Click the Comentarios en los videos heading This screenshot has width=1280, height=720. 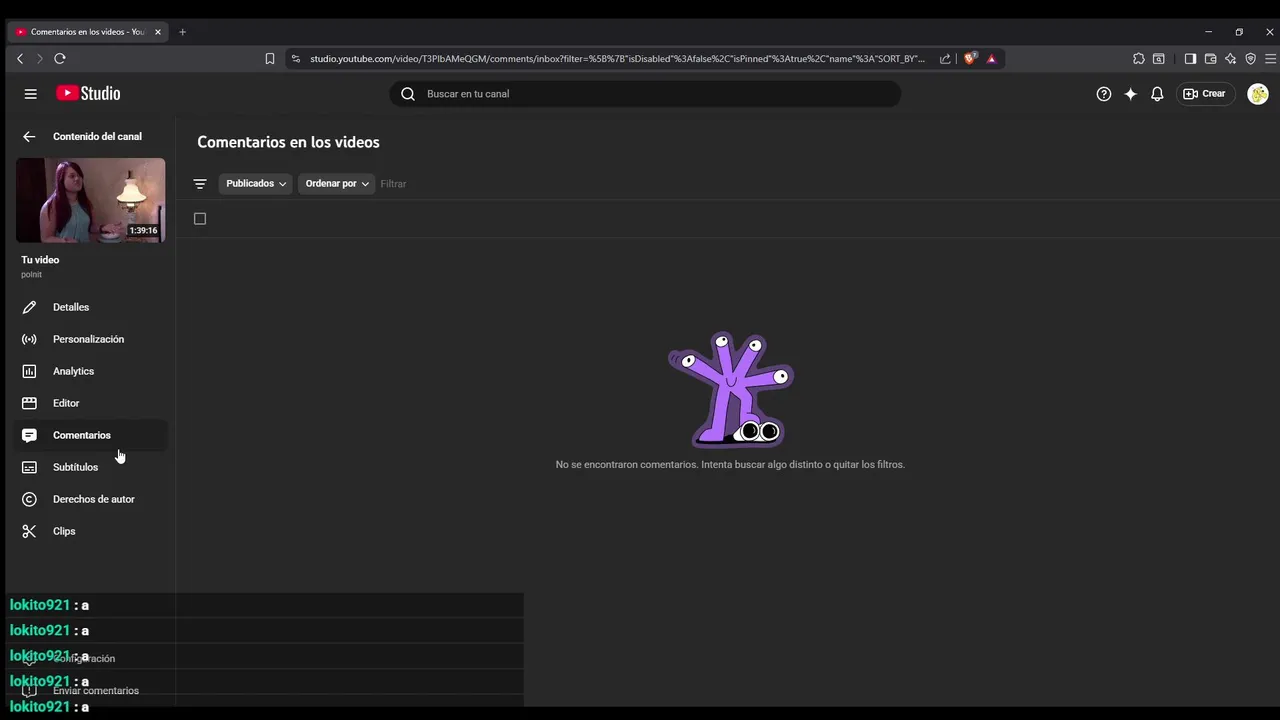tap(288, 142)
